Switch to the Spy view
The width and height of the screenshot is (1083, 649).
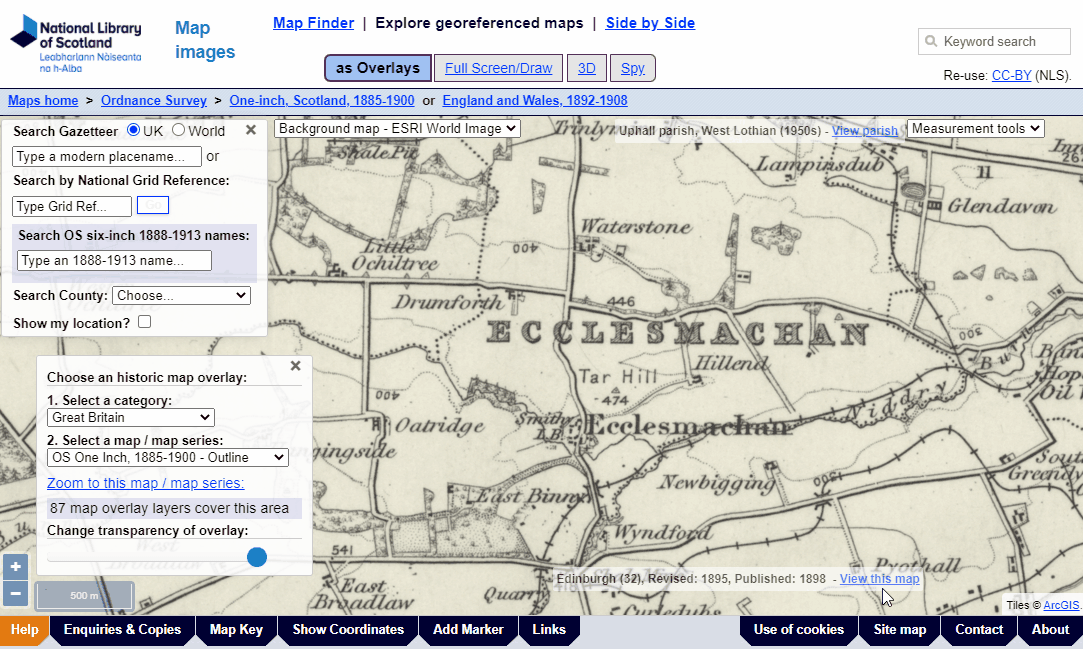(x=633, y=68)
